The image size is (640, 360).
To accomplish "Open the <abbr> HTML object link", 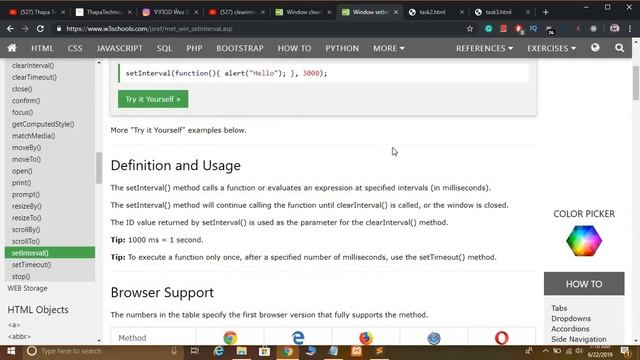I will (19, 337).
